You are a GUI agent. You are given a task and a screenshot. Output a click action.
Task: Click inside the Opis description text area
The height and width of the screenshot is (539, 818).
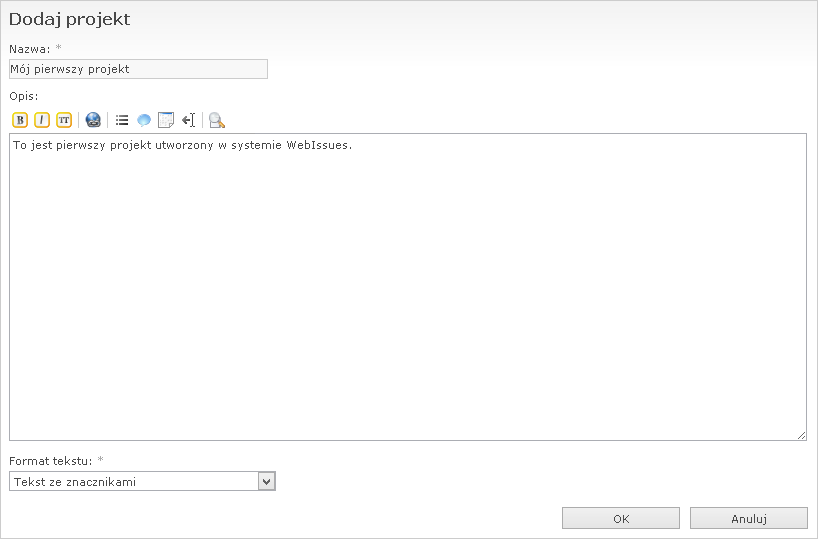407,290
